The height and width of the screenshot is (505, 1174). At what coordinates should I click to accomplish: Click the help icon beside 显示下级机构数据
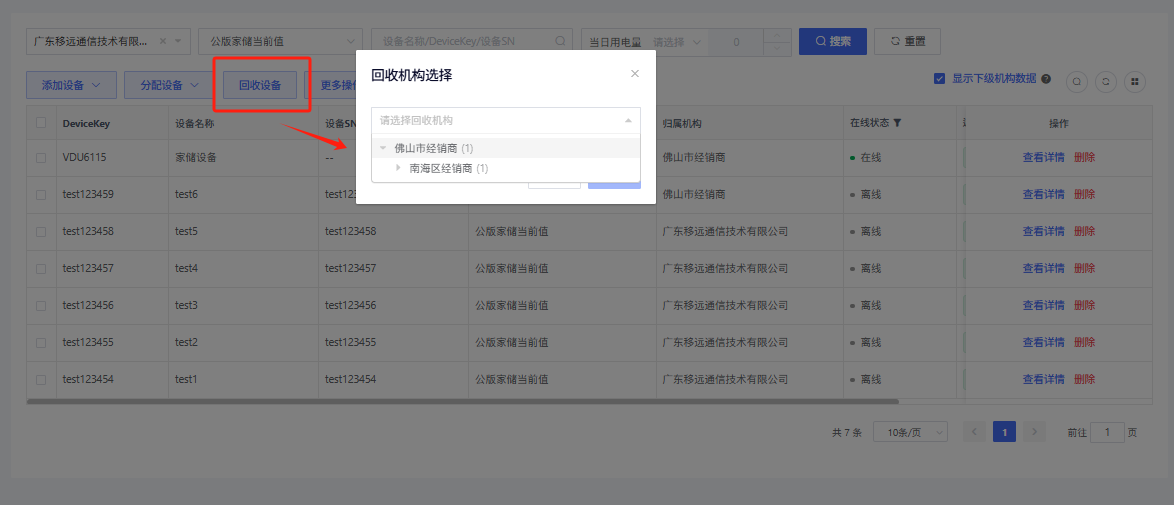coord(1046,79)
